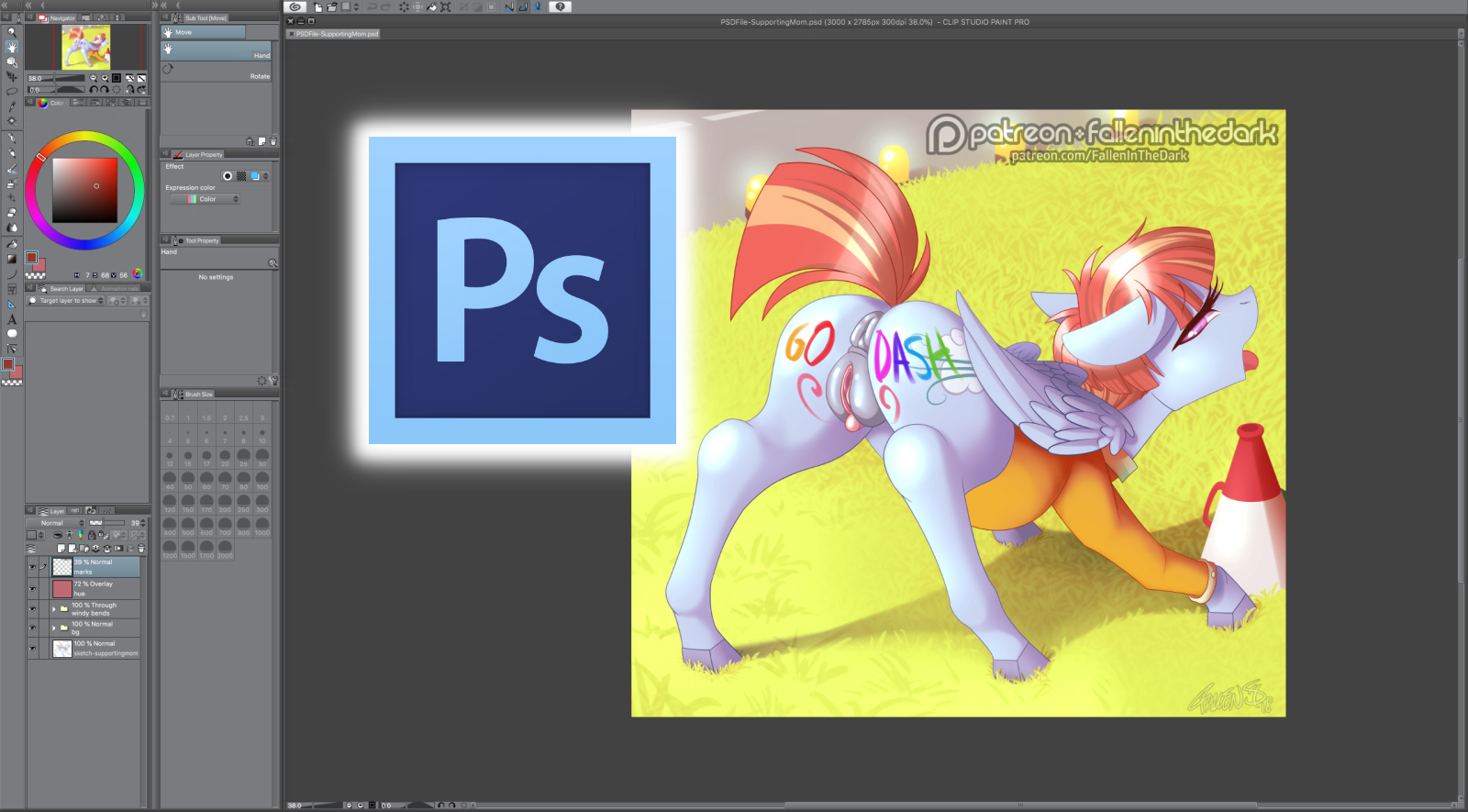Select the Balloon tool

pyautogui.click(x=12, y=334)
